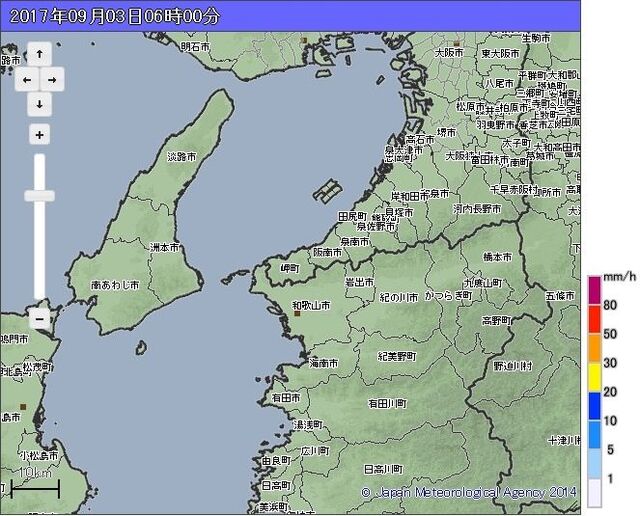Click the 南あわじ市 label

pyautogui.click(x=116, y=285)
